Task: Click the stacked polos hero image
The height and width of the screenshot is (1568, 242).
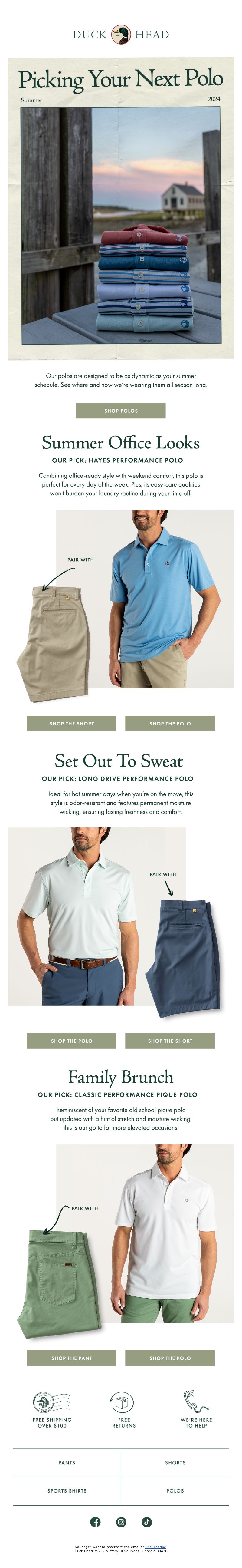Action: pyautogui.click(x=121, y=226)
